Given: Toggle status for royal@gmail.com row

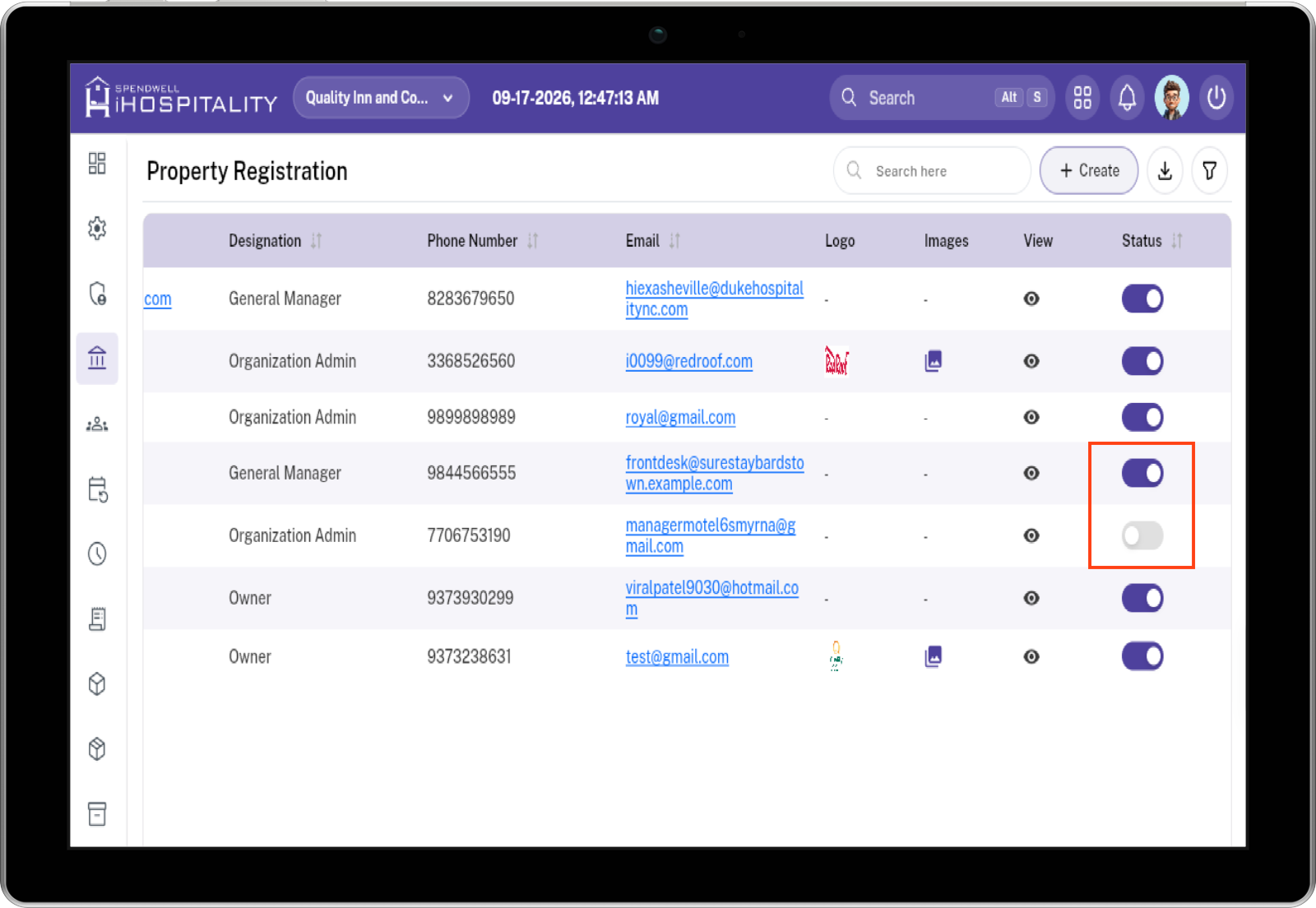Looking at the screenshot, I should (x=1142, y=417).
